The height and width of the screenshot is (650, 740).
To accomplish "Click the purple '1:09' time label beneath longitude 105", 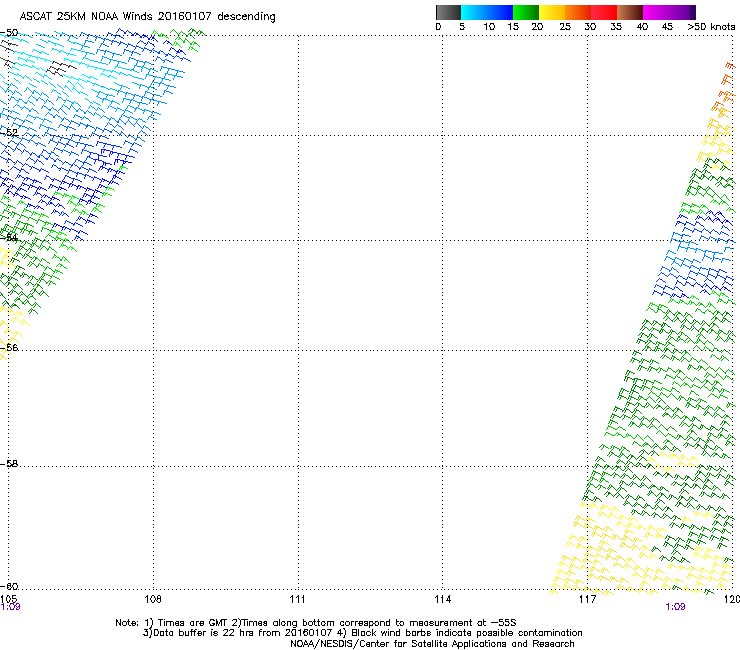I will [x=10, y=607].
